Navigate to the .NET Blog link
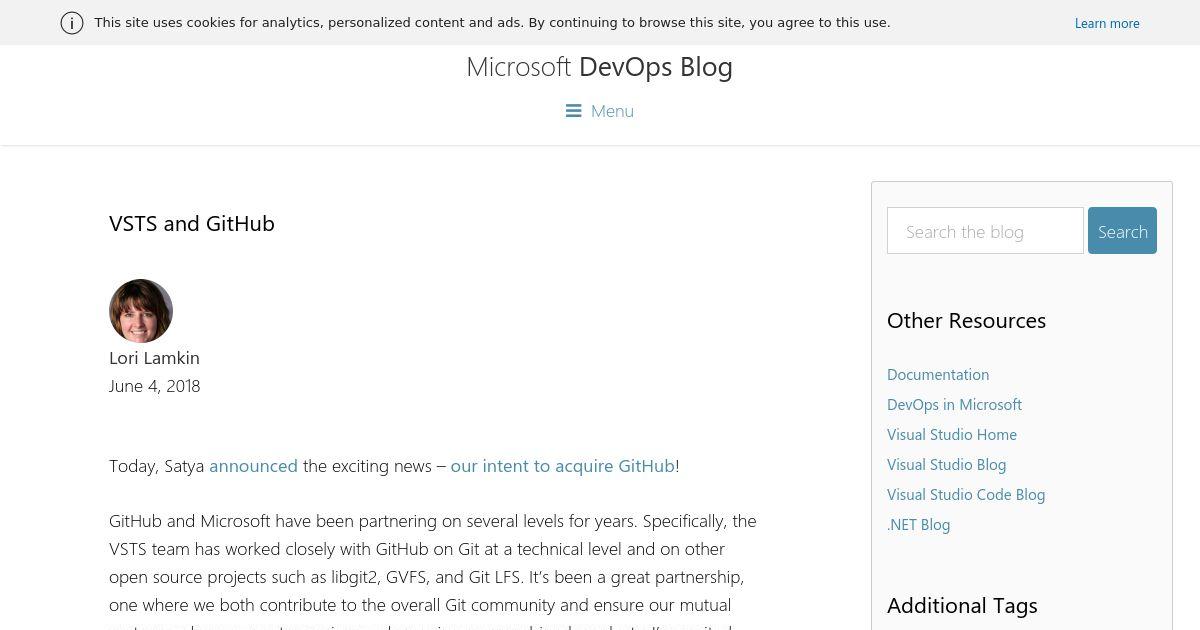The image size is (1200, 630). 918,525
